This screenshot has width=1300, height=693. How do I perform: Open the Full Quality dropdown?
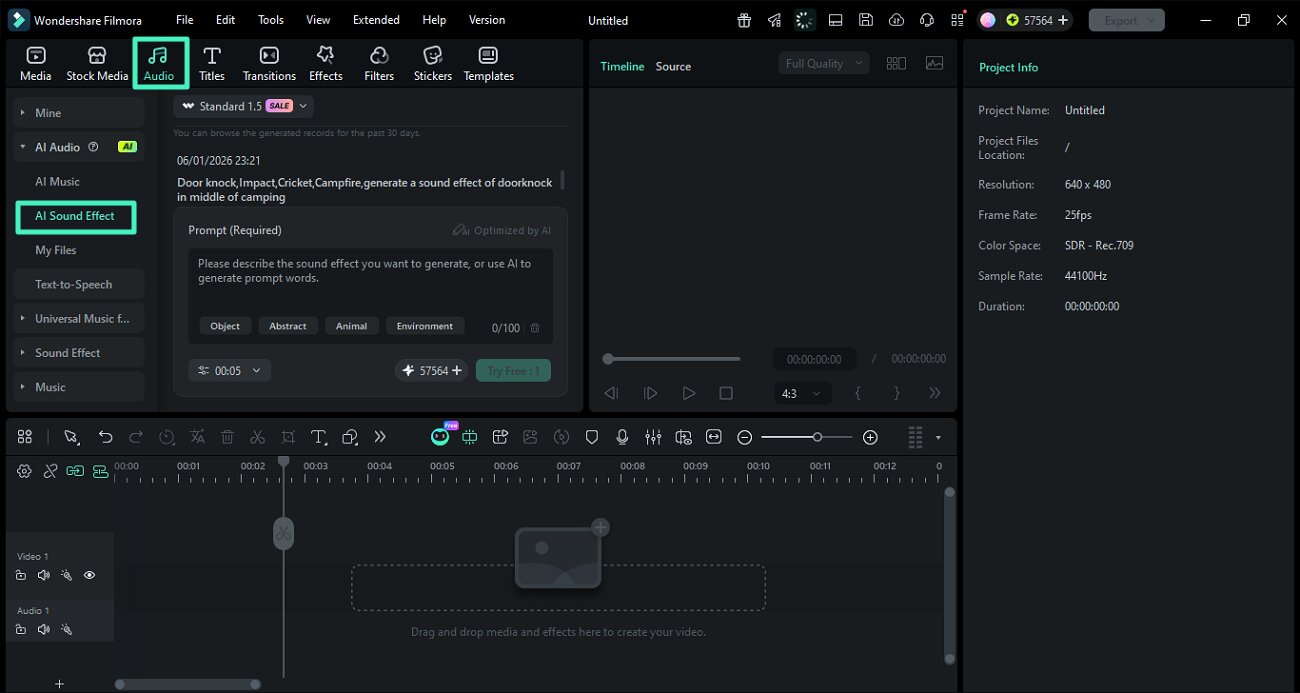(823, 63)
